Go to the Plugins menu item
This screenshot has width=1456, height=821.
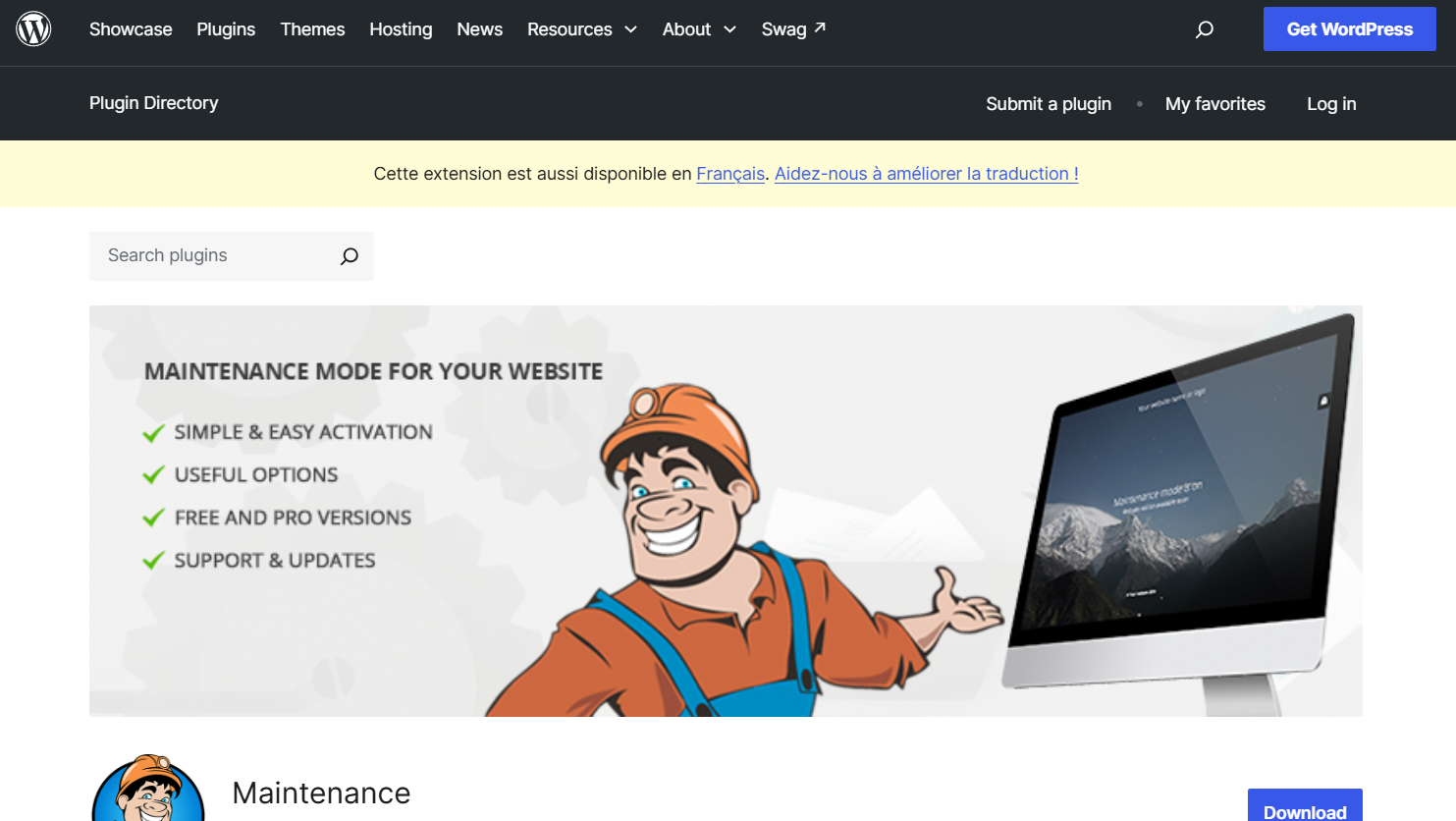point(226,29)
